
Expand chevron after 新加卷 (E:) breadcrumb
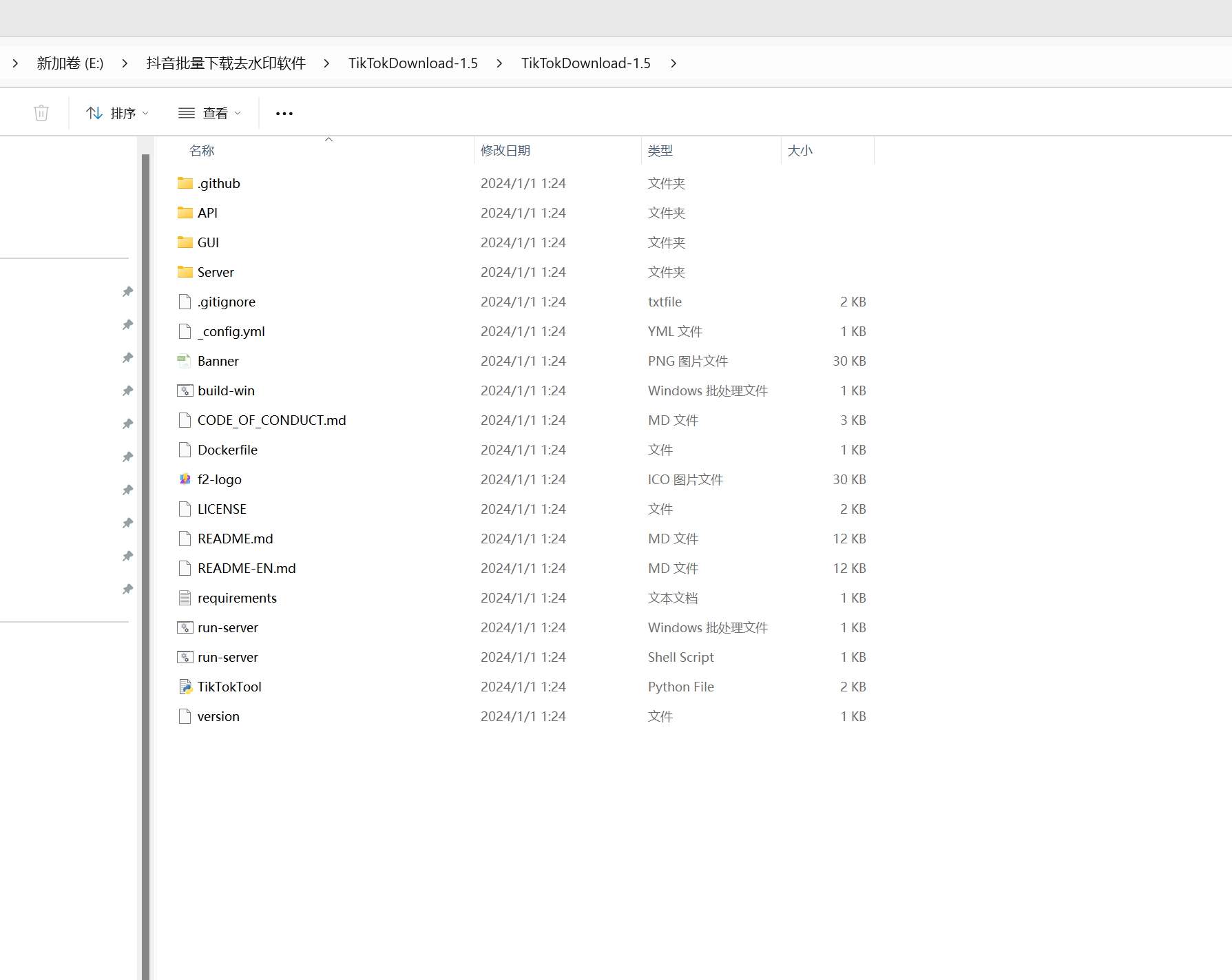[x=125, y=63]
